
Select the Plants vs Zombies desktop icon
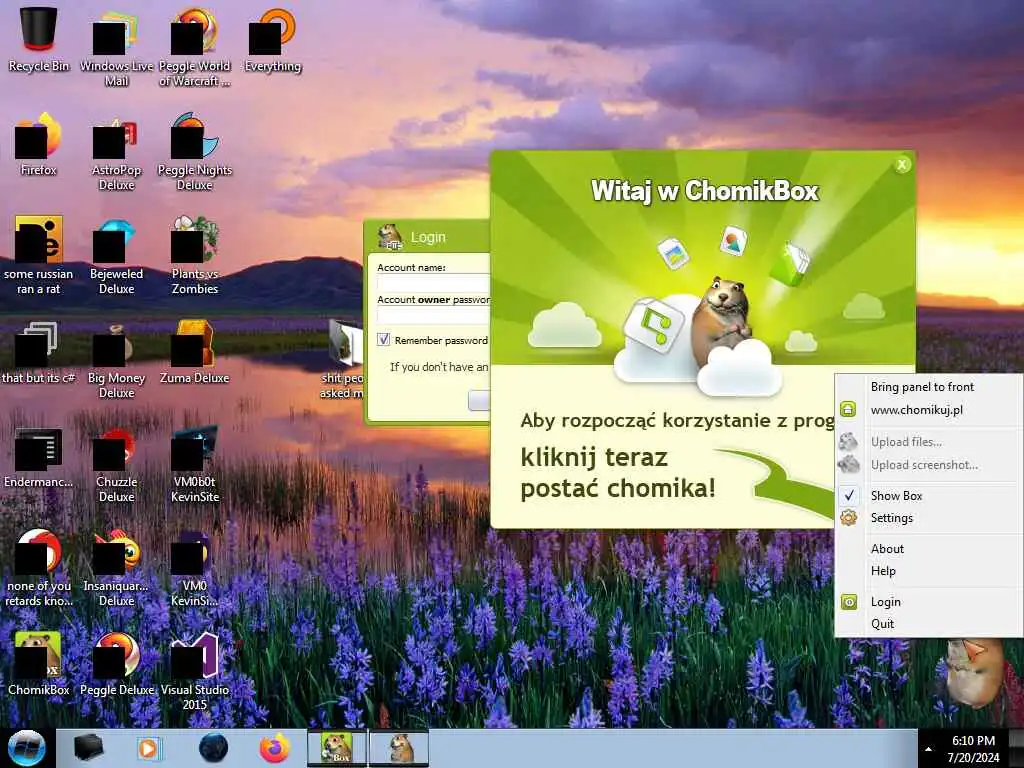tap(195, 255)
